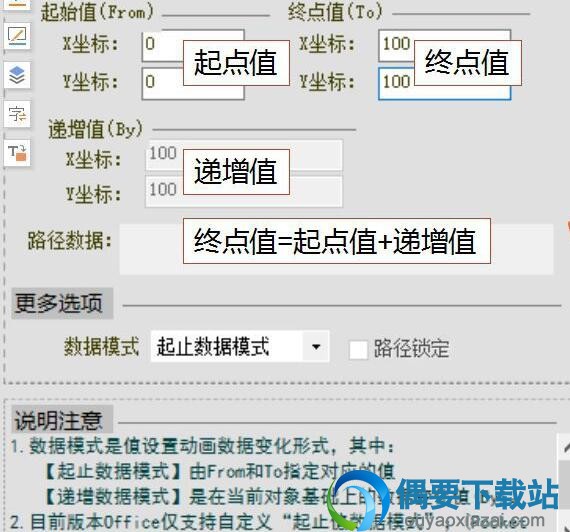Select the line chart edit icon
The width and height of the screenshot is (570, 532).
pyautogui.click(x=17, y=36)
